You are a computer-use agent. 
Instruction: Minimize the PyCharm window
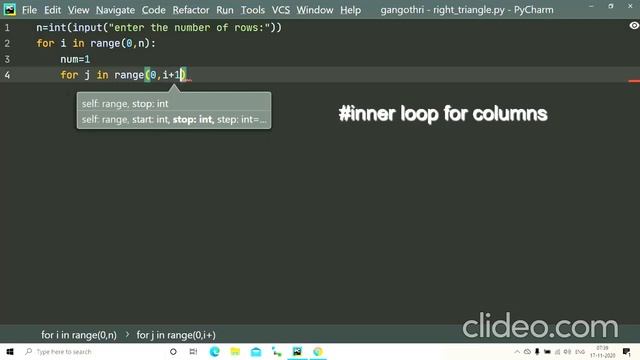[591, 7]
